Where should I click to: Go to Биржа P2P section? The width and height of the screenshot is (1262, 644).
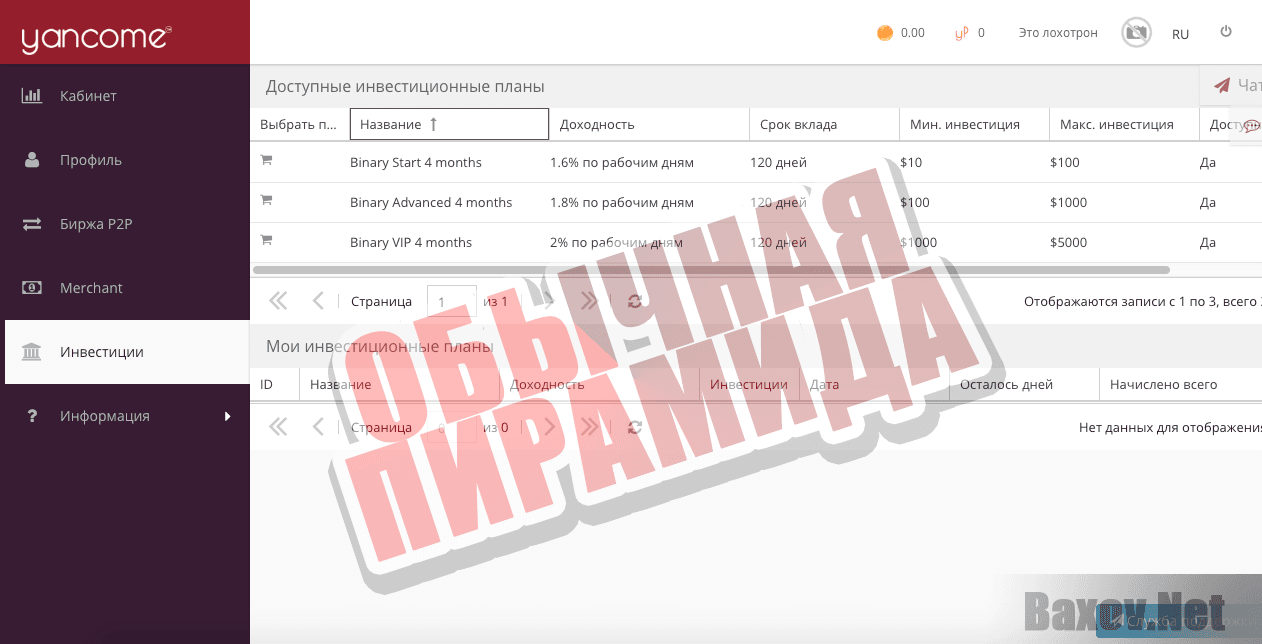point(95,224)
